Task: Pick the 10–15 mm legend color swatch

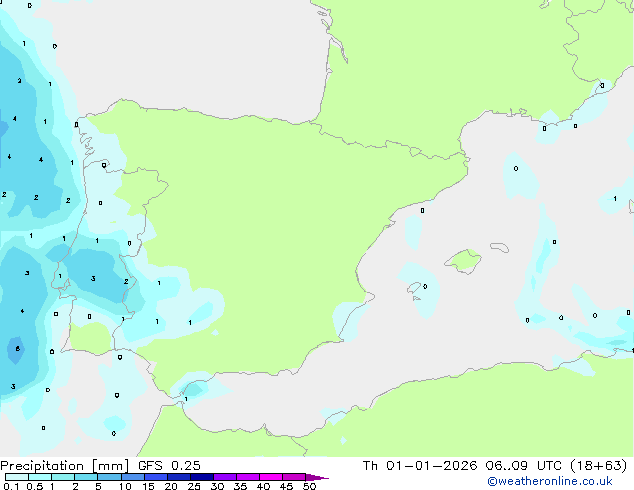Action: click(132, 477)
